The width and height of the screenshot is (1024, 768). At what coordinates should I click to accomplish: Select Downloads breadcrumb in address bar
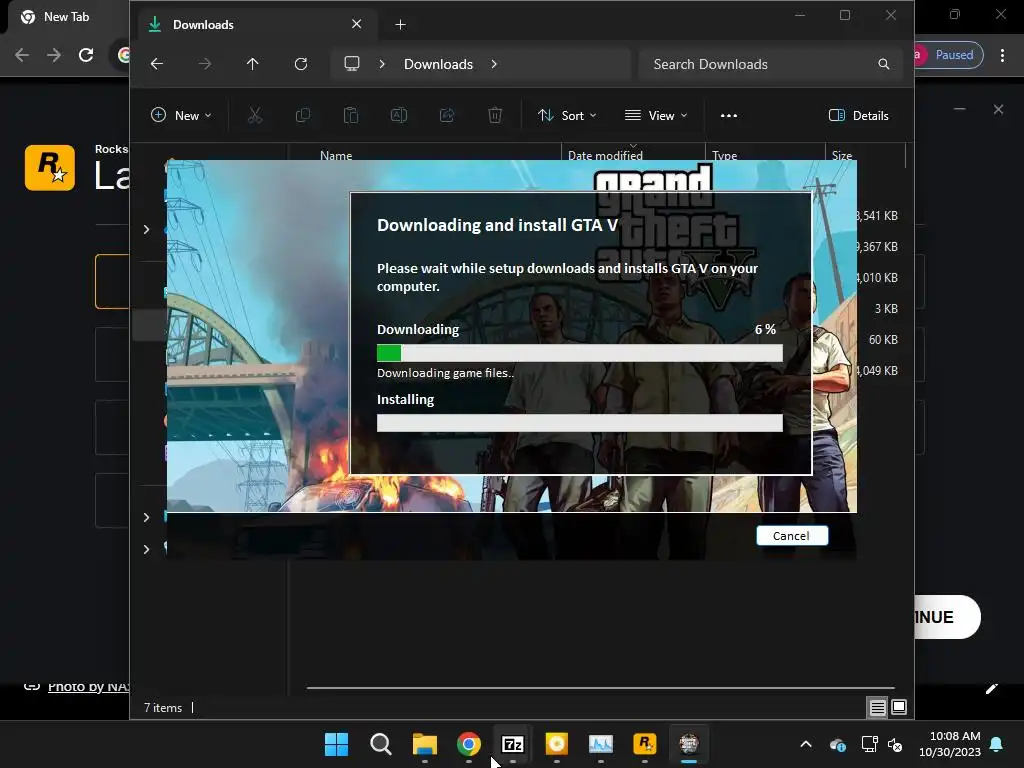[438, 64]
